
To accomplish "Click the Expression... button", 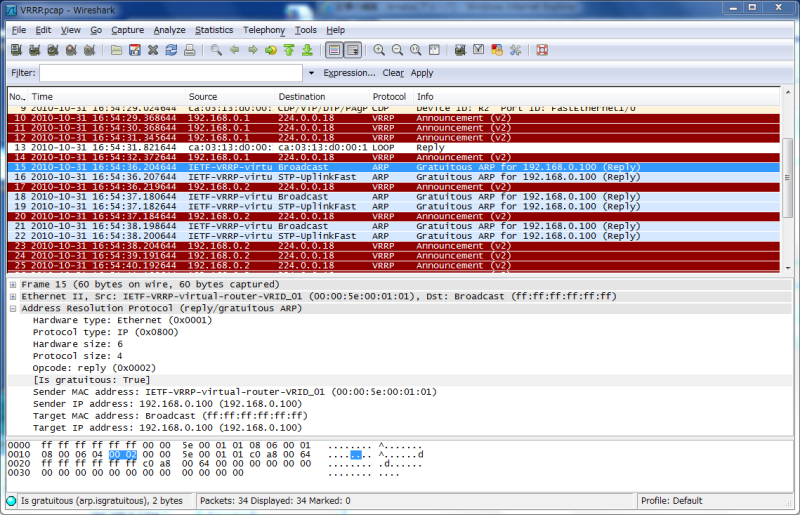I will click(x=349, y=73).
